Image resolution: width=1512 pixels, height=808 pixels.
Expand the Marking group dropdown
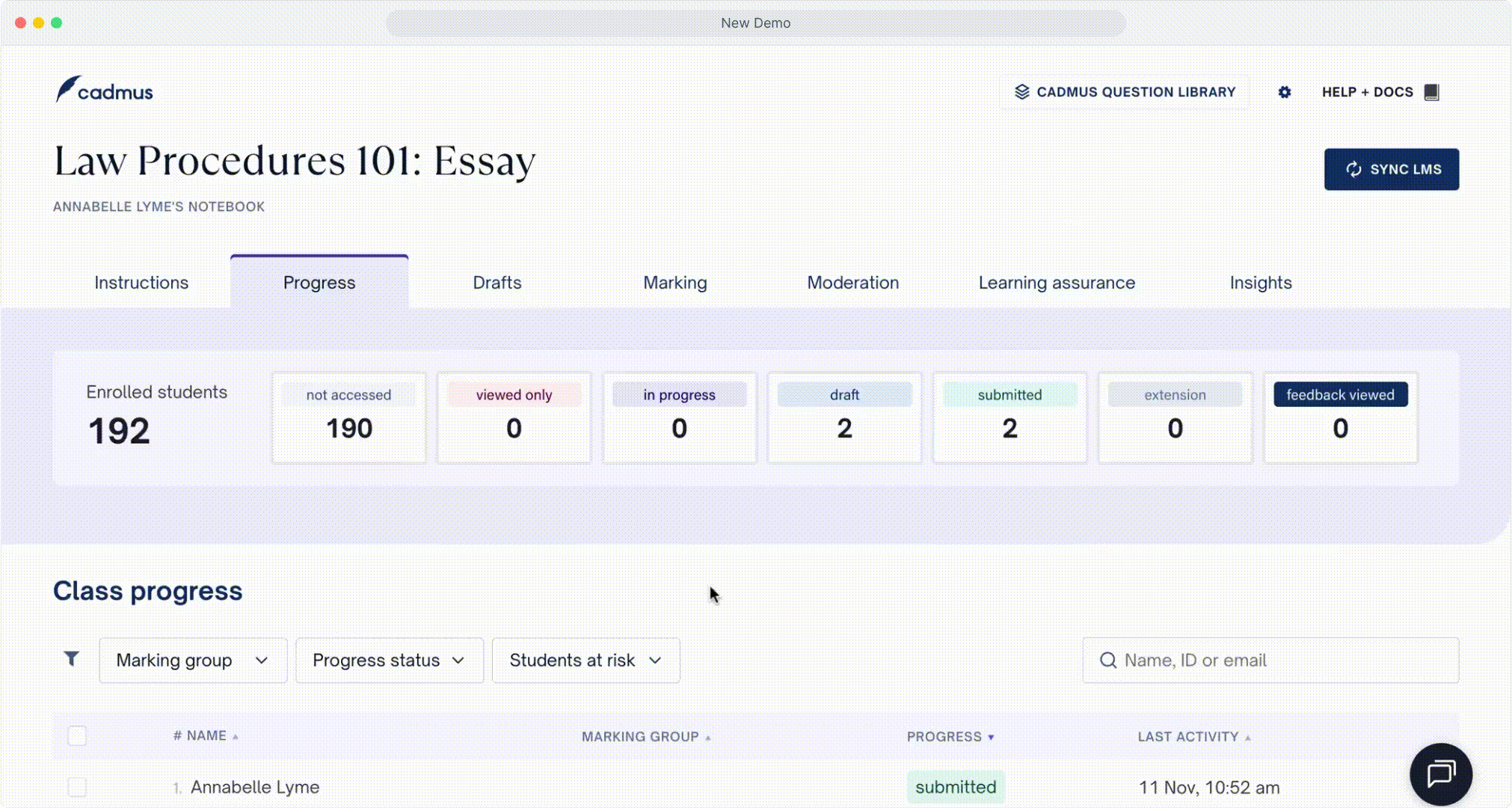193,660
